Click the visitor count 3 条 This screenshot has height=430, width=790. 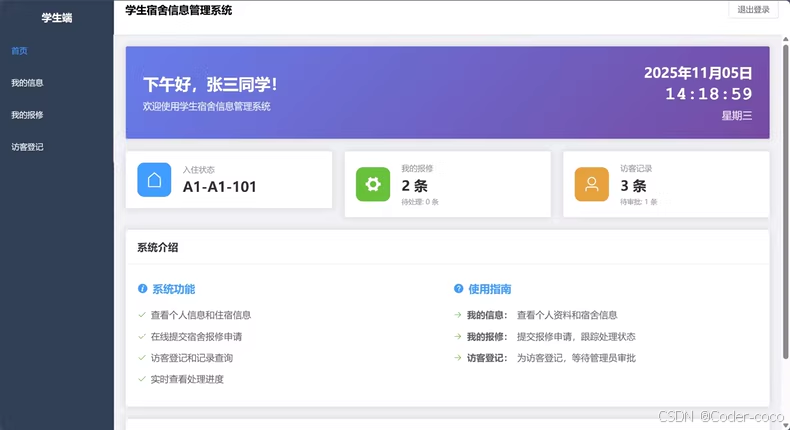633,186
